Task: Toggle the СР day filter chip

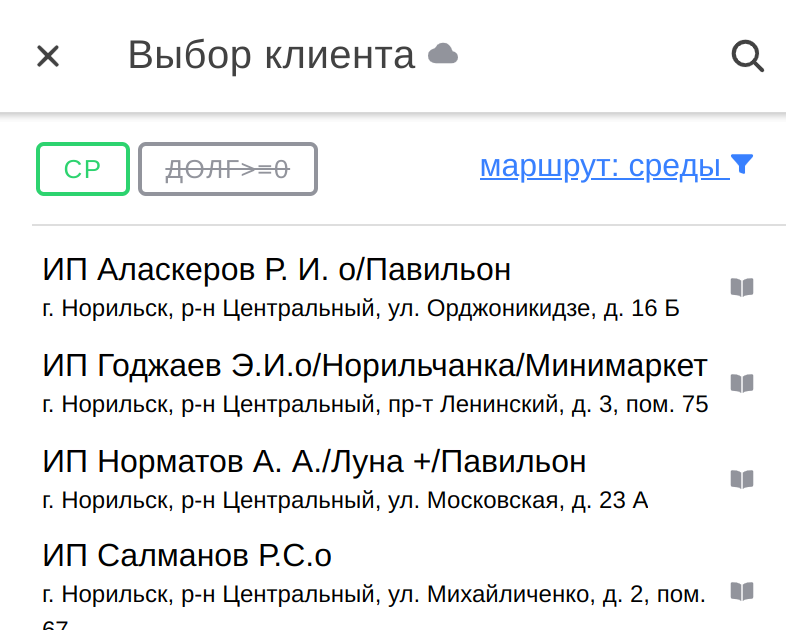Action: pos(83,169)
